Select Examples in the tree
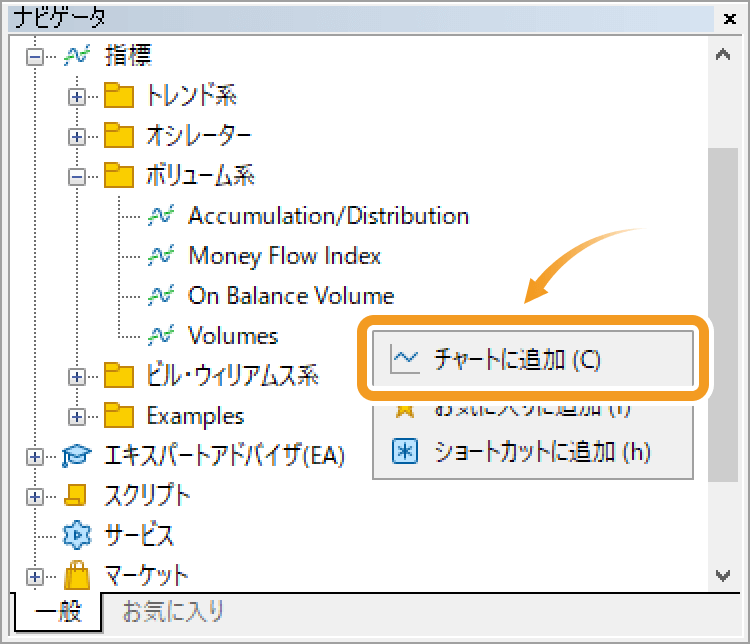Screen dimensions: 750x644 pyautogui.click(x=195, y=416)
